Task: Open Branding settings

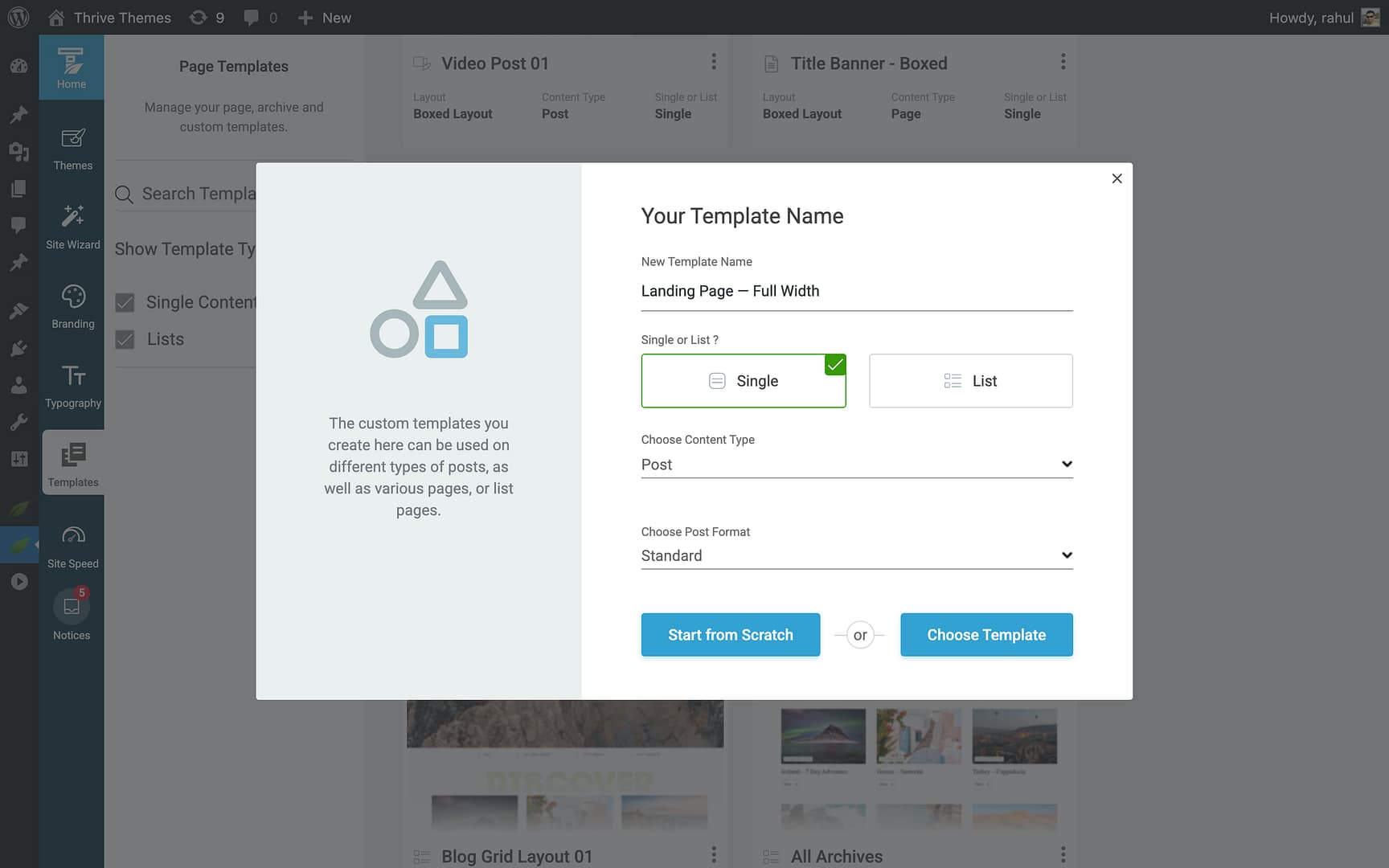Action: [x=72, y=307]
